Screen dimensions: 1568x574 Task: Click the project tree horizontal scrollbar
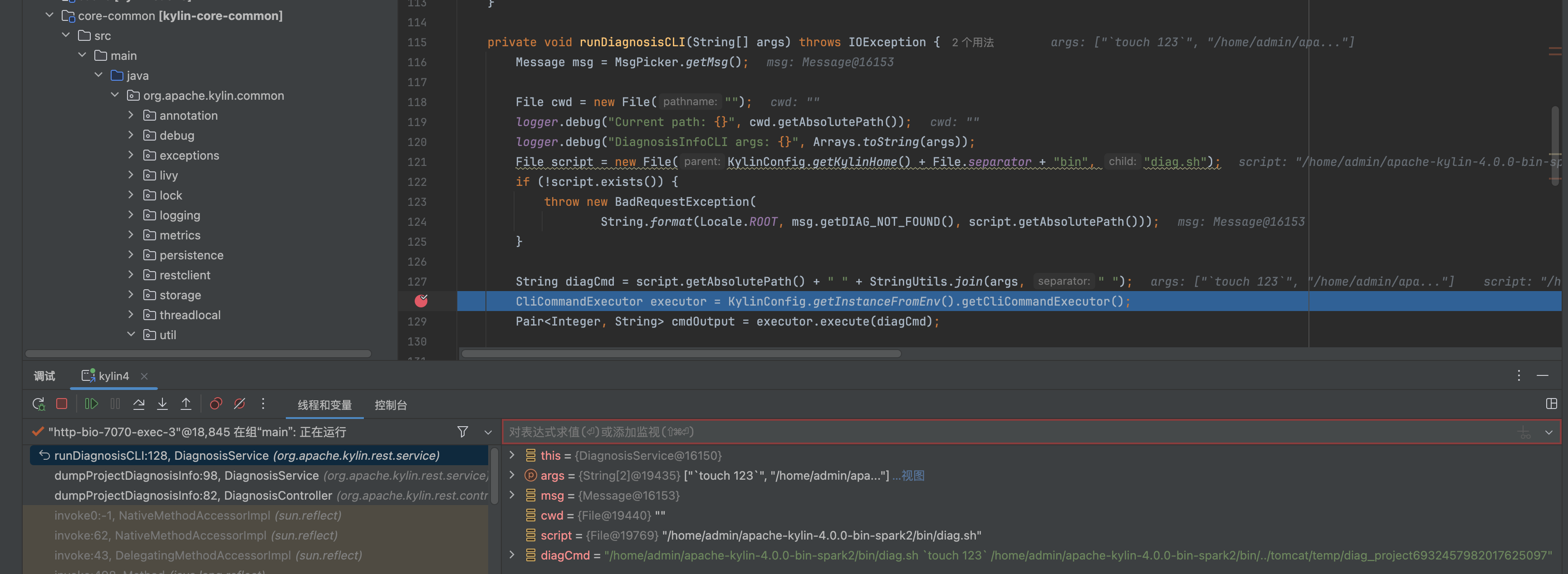click(198, 353)
